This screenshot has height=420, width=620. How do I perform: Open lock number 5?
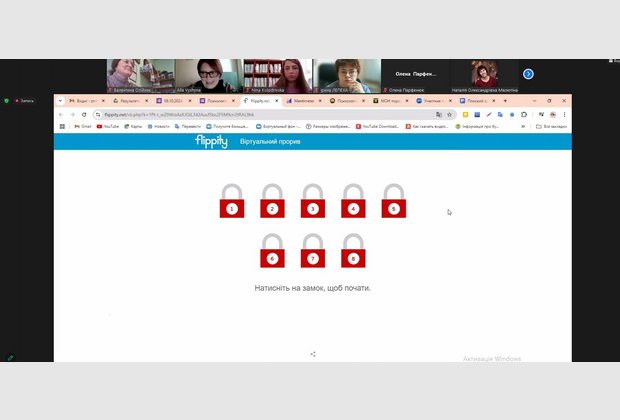click(393, 201)
